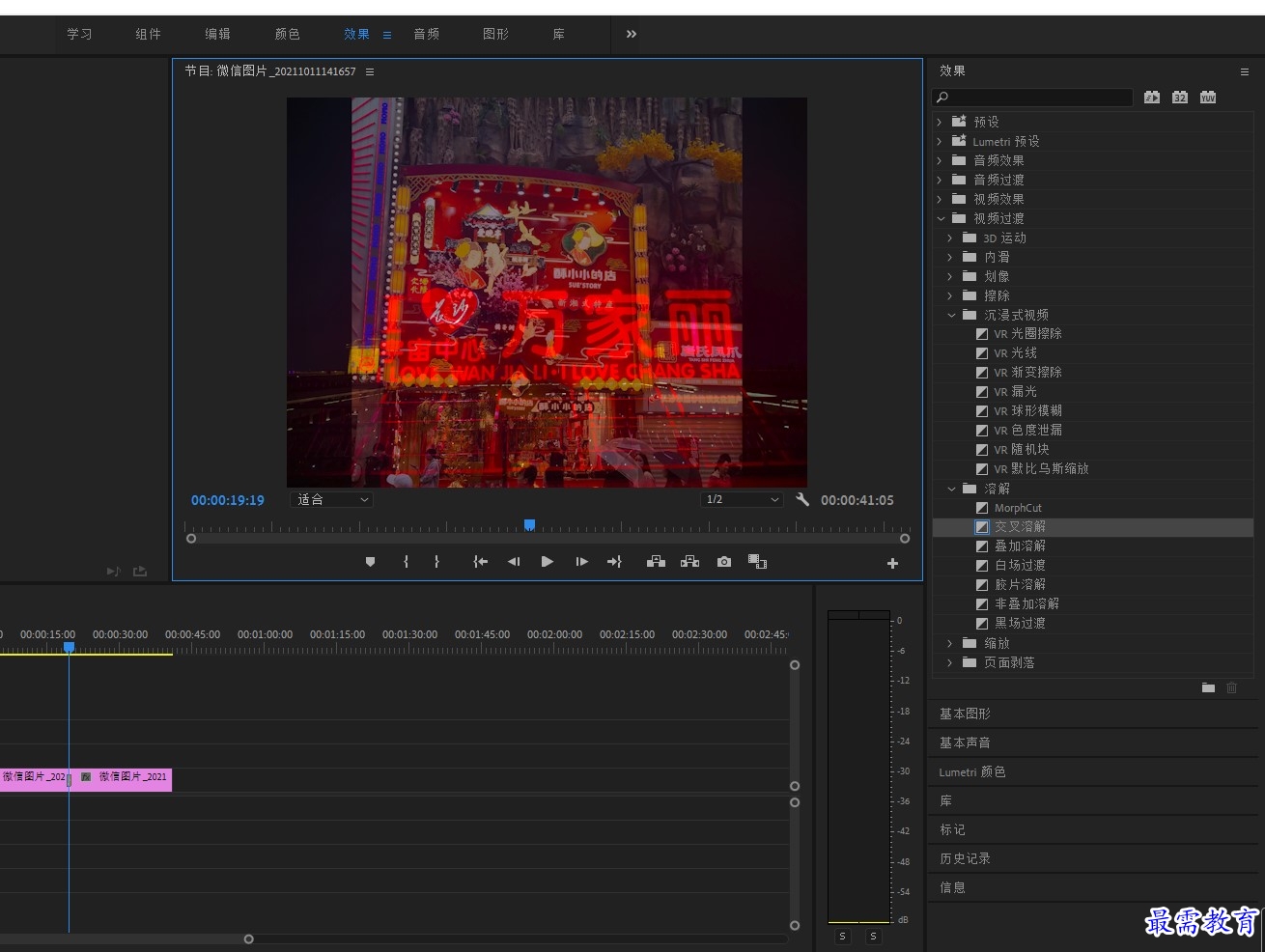Click the Lift button
Screen dimensions: 1265x952
656,562
